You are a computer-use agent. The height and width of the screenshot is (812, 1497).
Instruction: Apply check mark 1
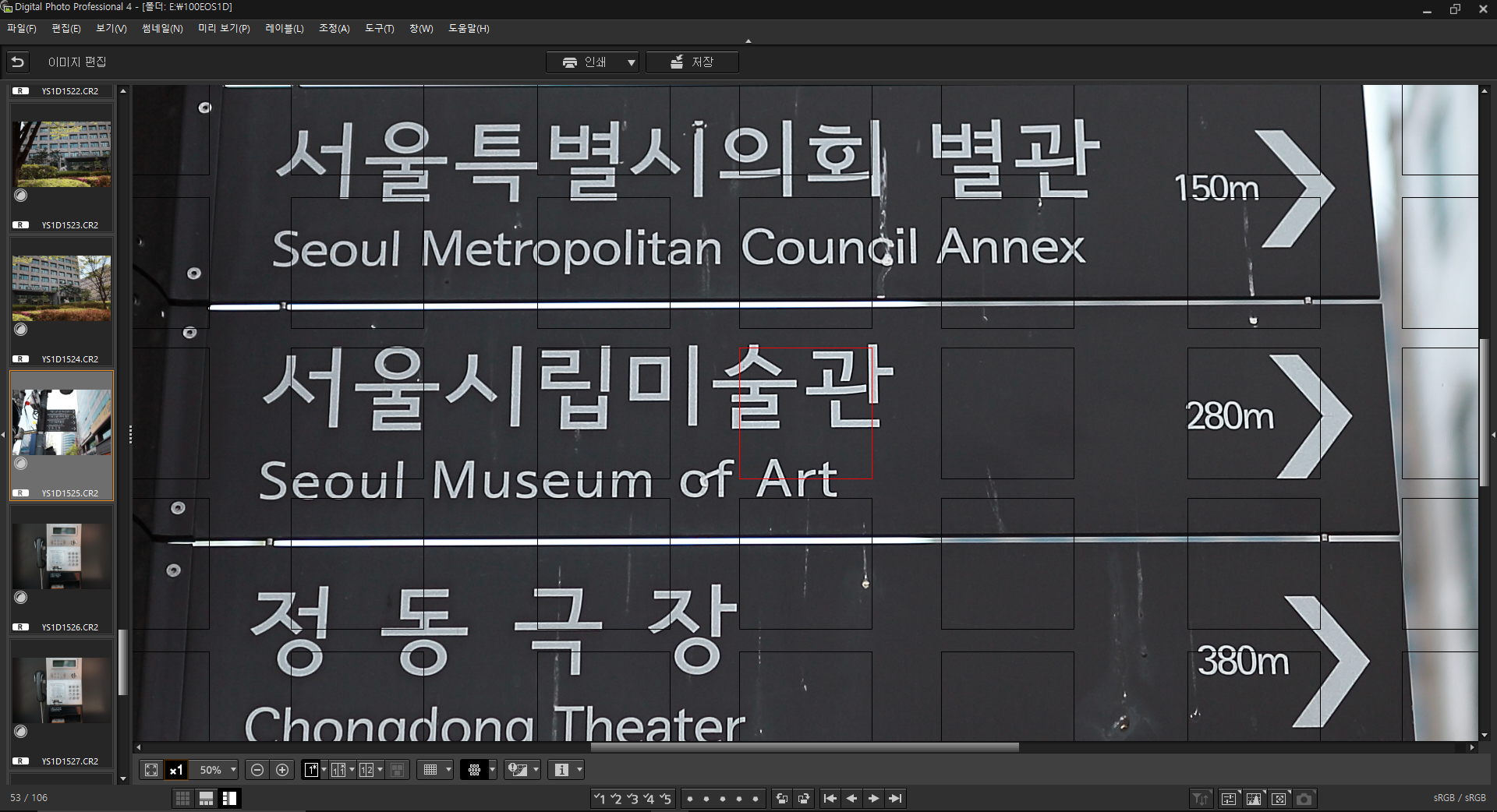pyautogui.click(x=599, y=798)
